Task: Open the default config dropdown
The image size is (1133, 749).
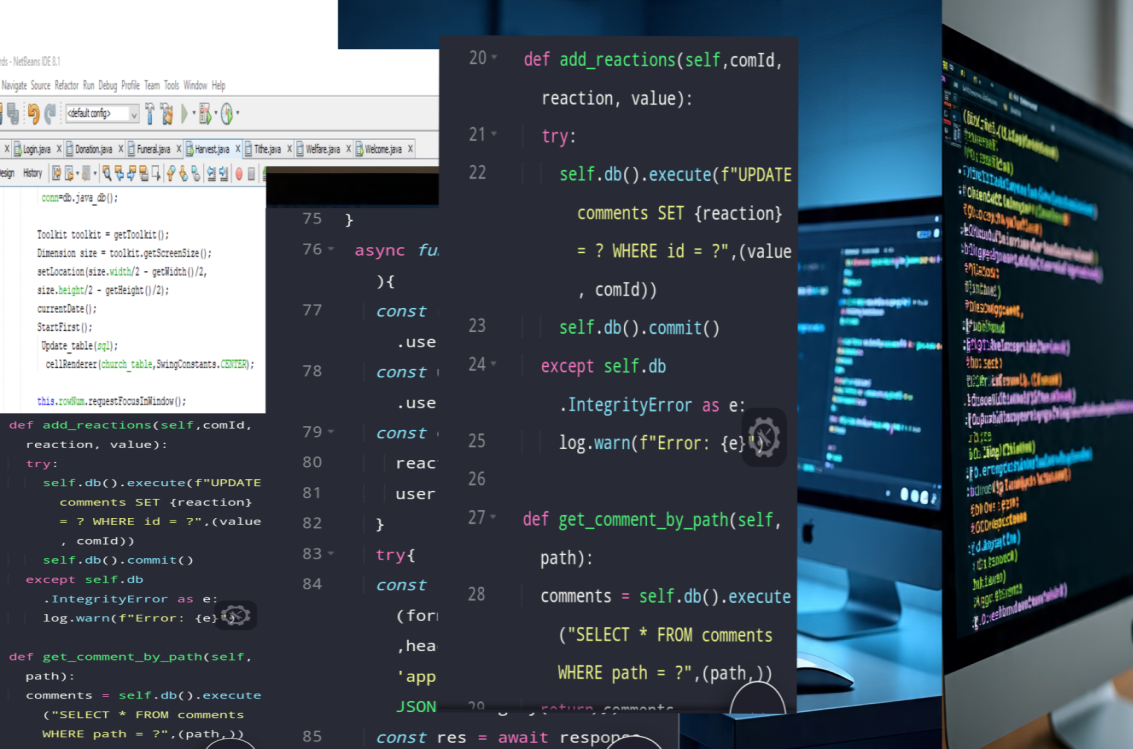Action: (x=134, y=112)
